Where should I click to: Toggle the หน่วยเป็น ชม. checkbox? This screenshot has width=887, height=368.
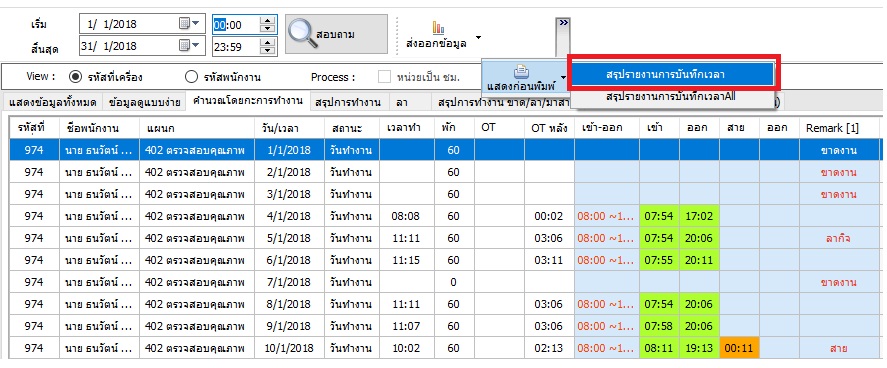[385, 76]
